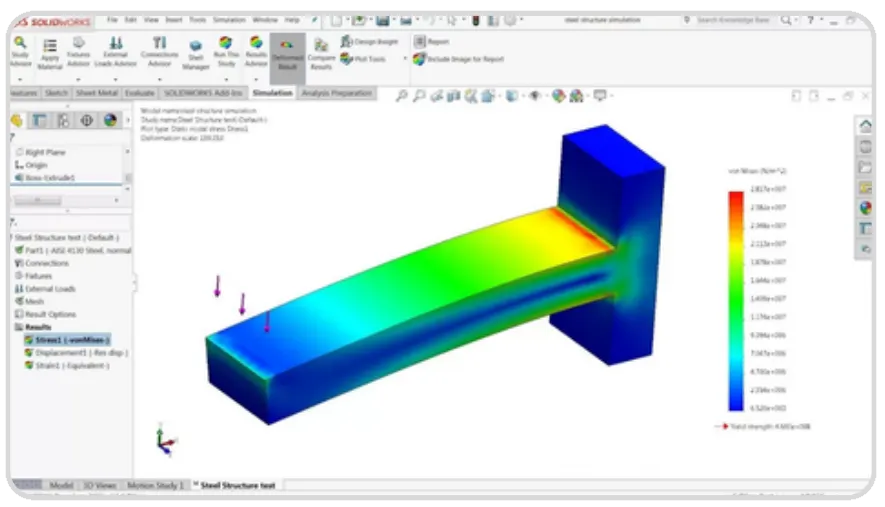
Task: Expand the Run This Study dropdown arrow
Action: [226, 80]
